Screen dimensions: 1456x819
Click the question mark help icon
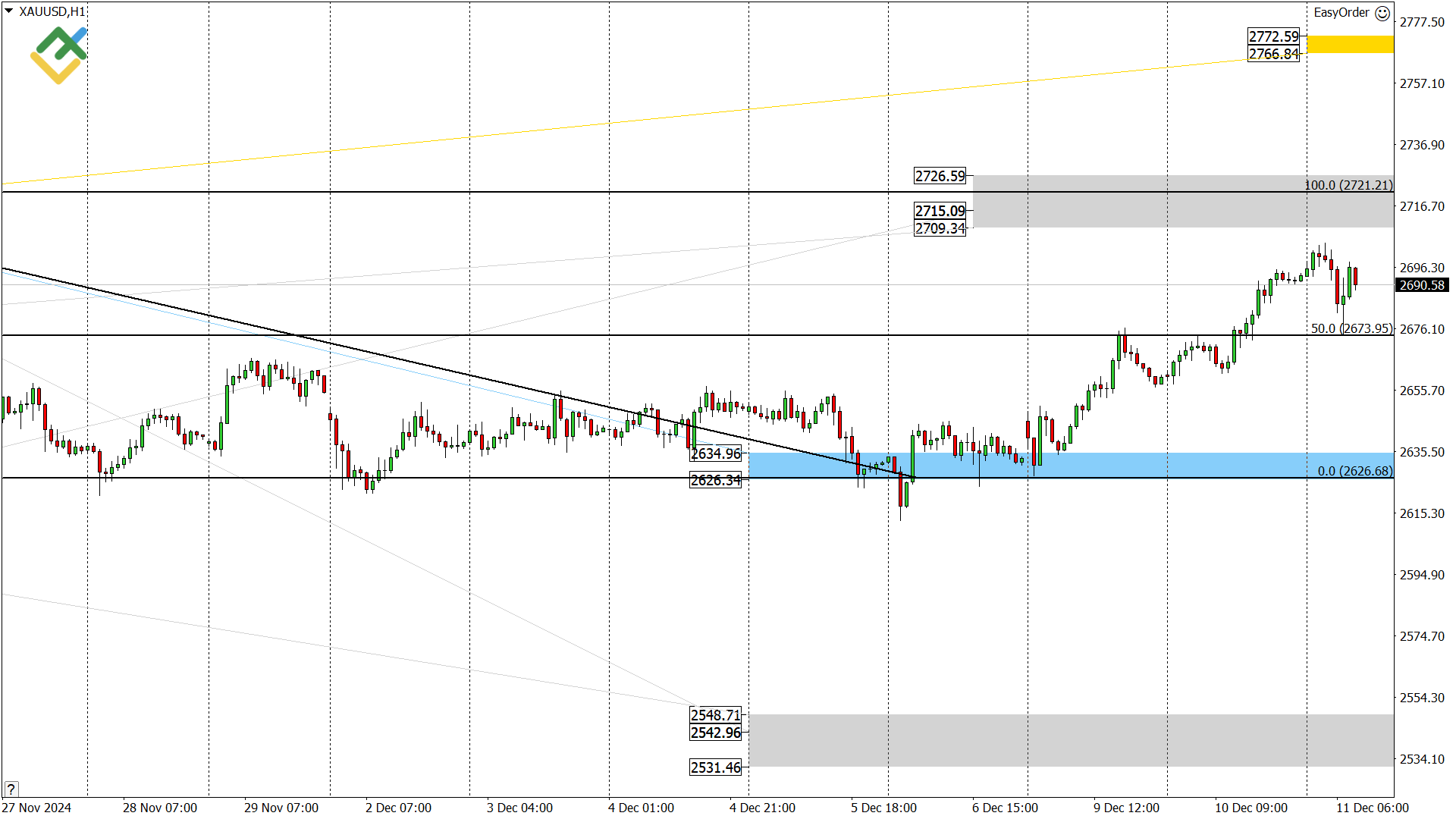tap(11, 789)
